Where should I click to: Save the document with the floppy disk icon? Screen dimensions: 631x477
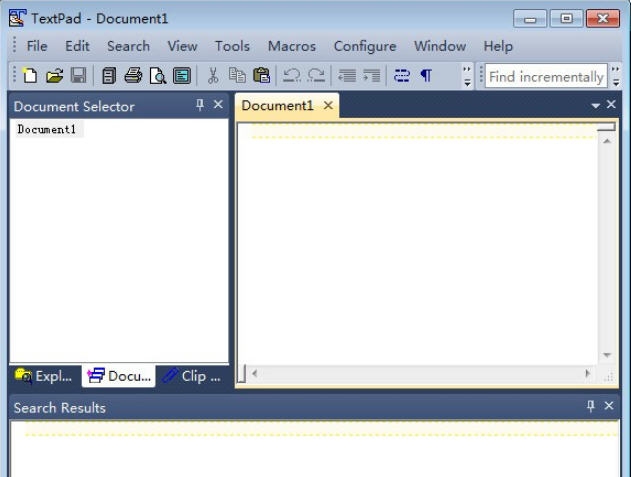click(x=78, y=76)
